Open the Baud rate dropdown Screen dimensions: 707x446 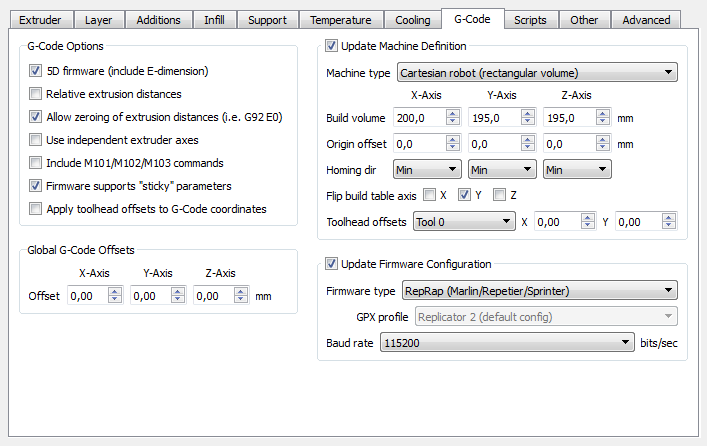pos(504,343)
